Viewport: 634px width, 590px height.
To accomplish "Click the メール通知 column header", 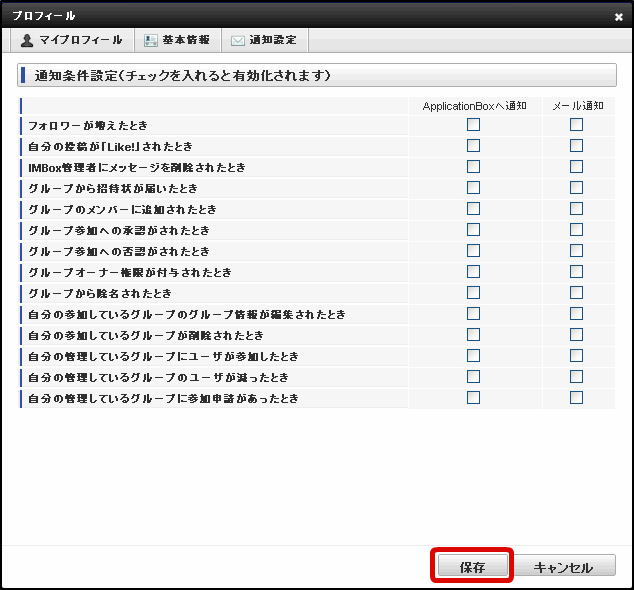I will click(578, 106).
